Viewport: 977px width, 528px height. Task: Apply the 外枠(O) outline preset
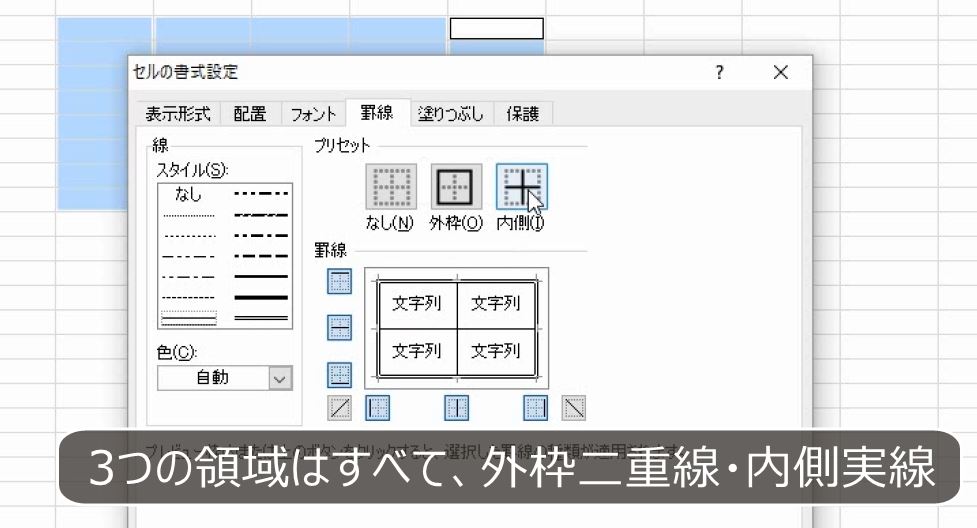coord(456,186)
